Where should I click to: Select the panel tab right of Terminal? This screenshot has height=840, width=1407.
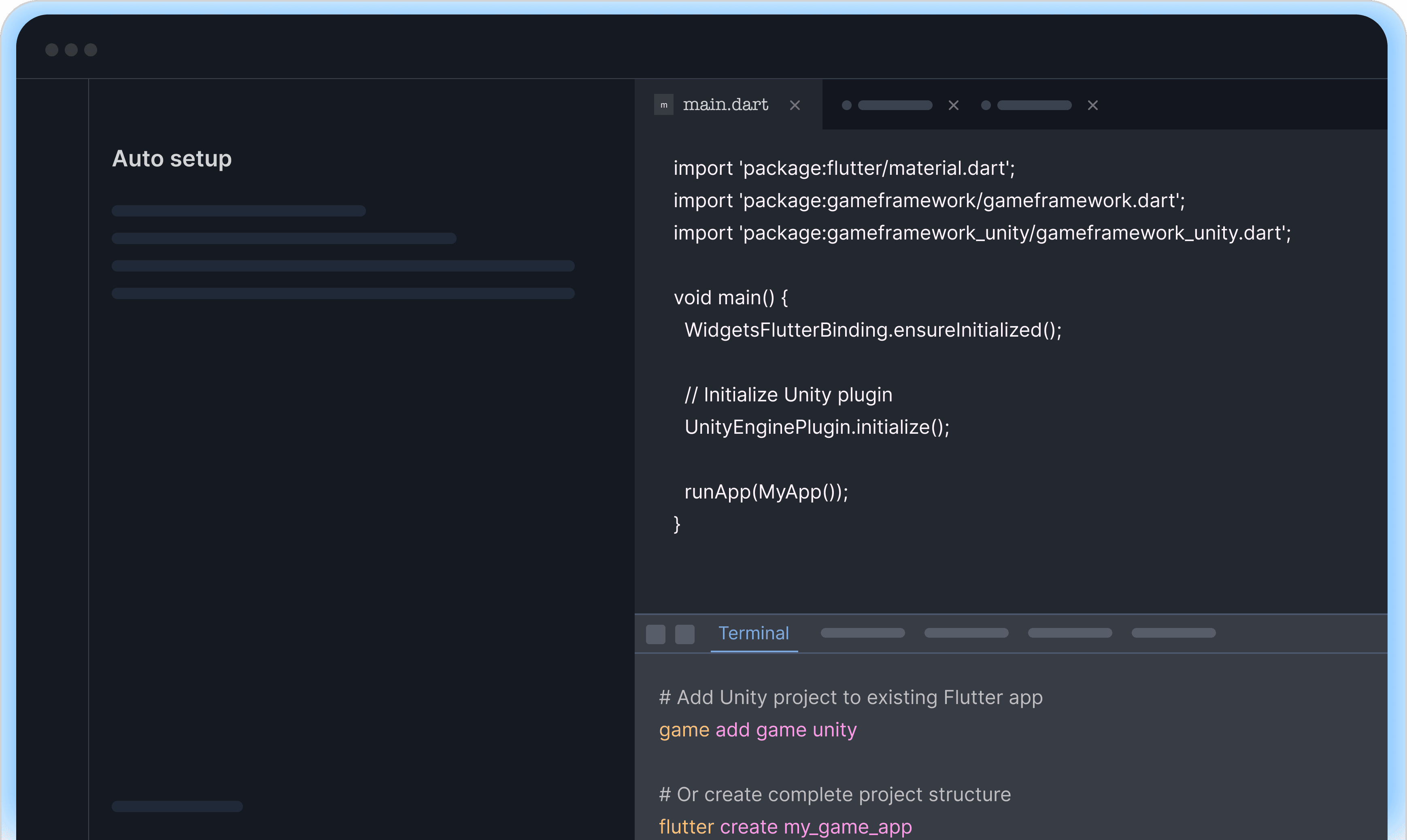click(862, 633)
